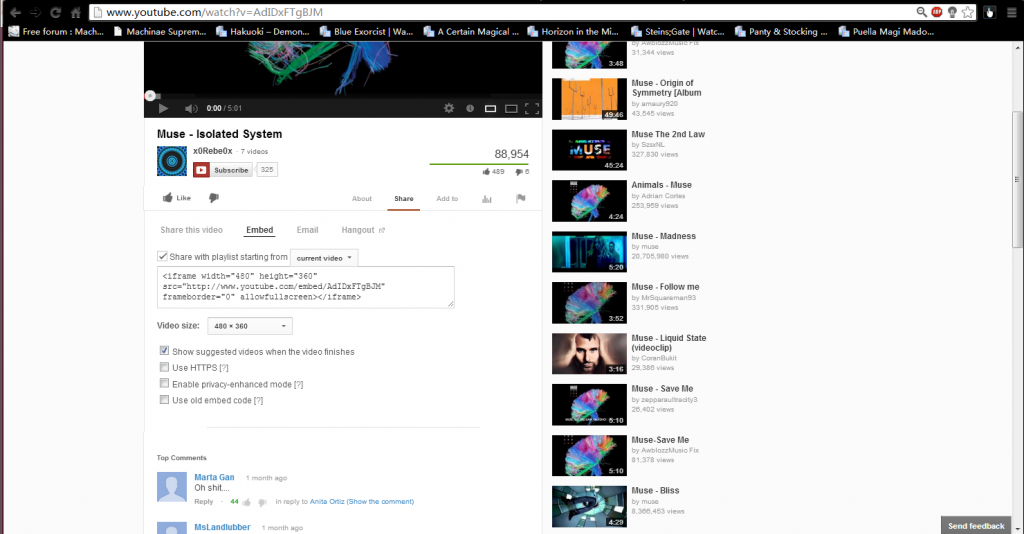Open Machinae Suprem... bookmark
The image size is (1024, 534).
(160, 31)
